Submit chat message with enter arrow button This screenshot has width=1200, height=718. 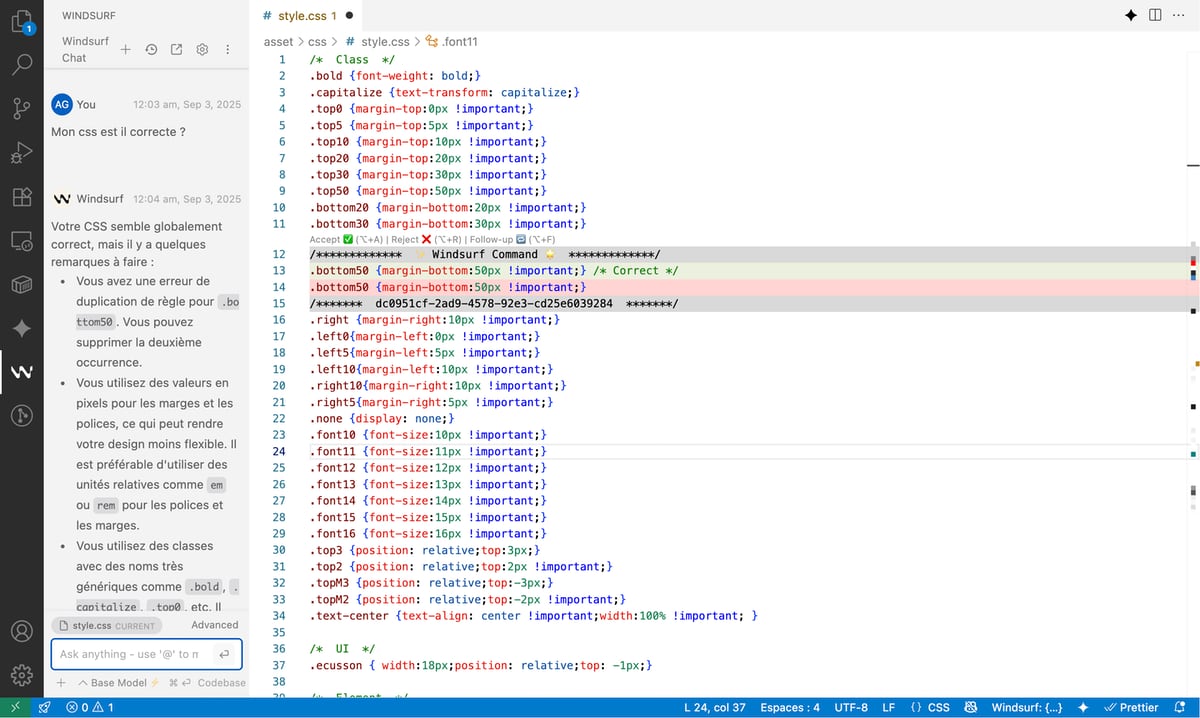(x=224, y=654)
